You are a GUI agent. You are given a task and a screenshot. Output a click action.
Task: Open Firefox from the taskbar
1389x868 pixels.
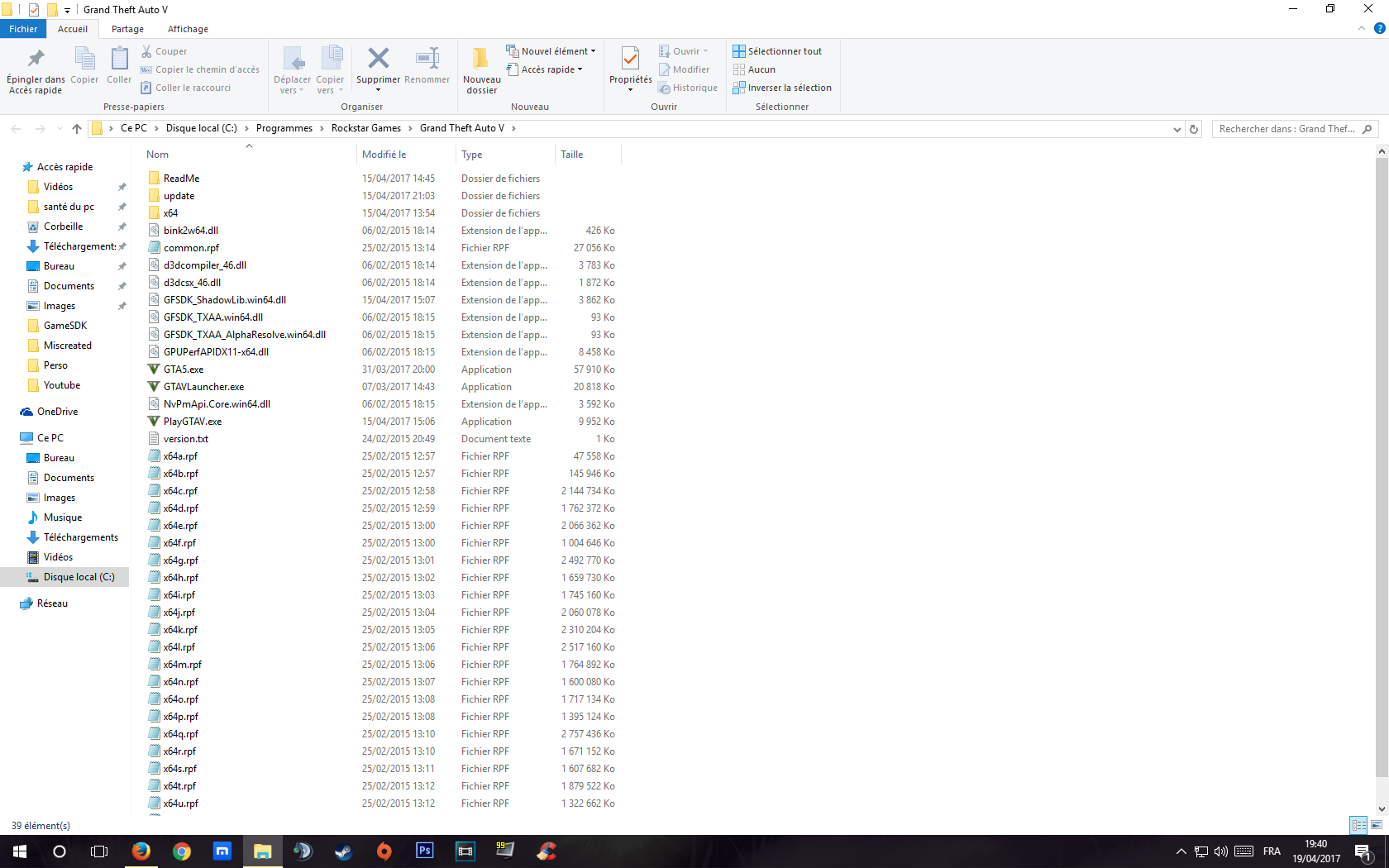pos(141,851)
